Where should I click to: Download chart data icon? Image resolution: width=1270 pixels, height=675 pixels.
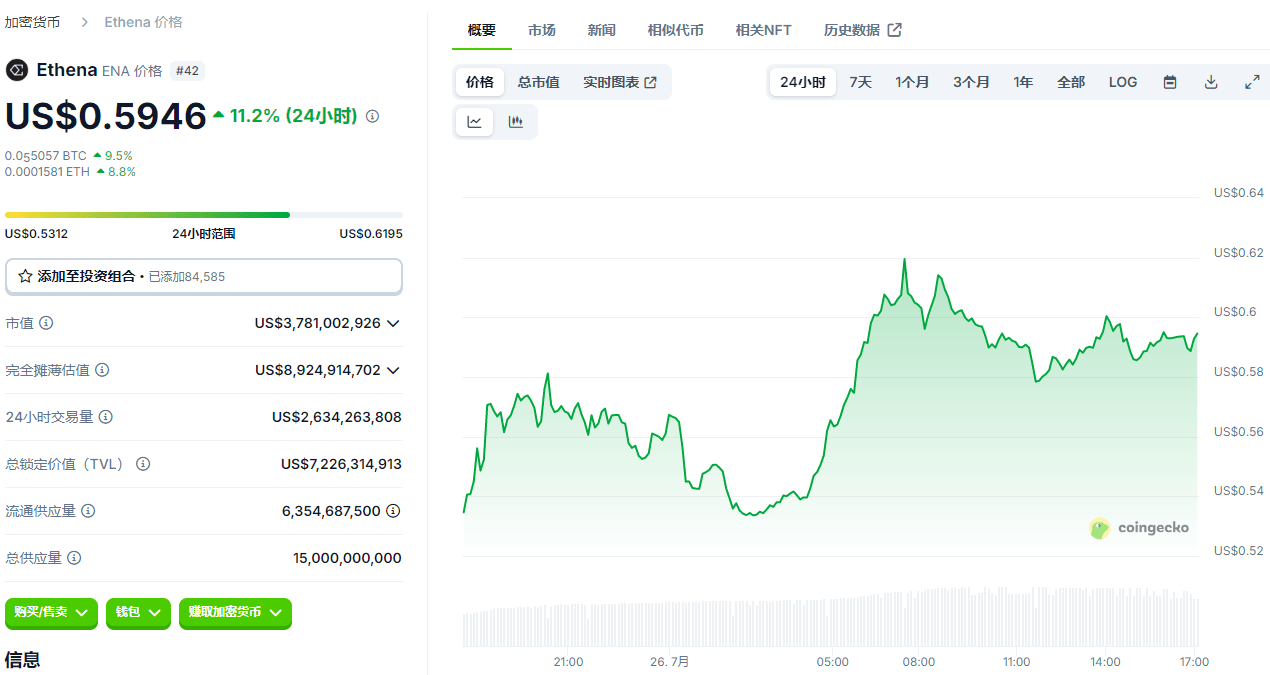[x=1211, y=82]
